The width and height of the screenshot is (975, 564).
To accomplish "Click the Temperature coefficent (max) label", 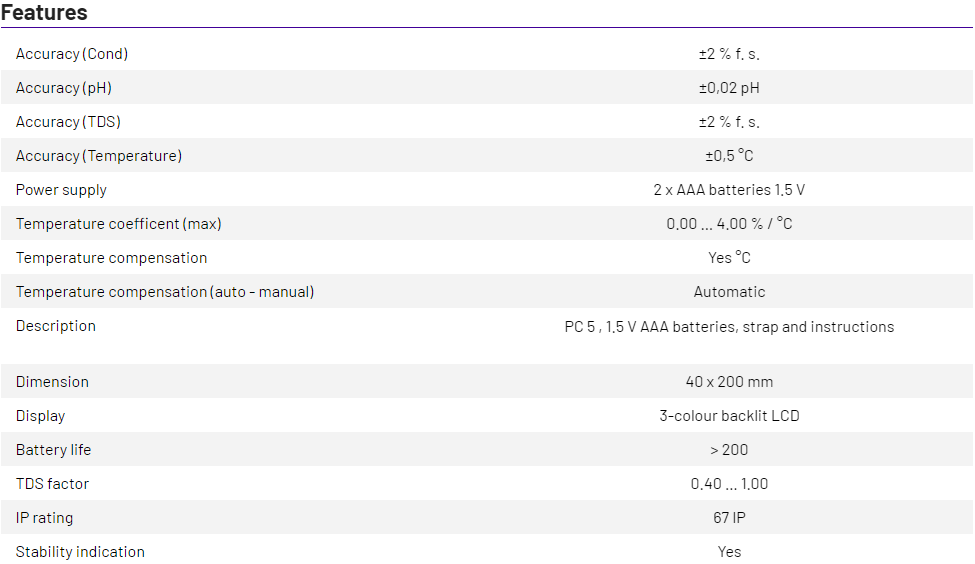I will [119, 224].
